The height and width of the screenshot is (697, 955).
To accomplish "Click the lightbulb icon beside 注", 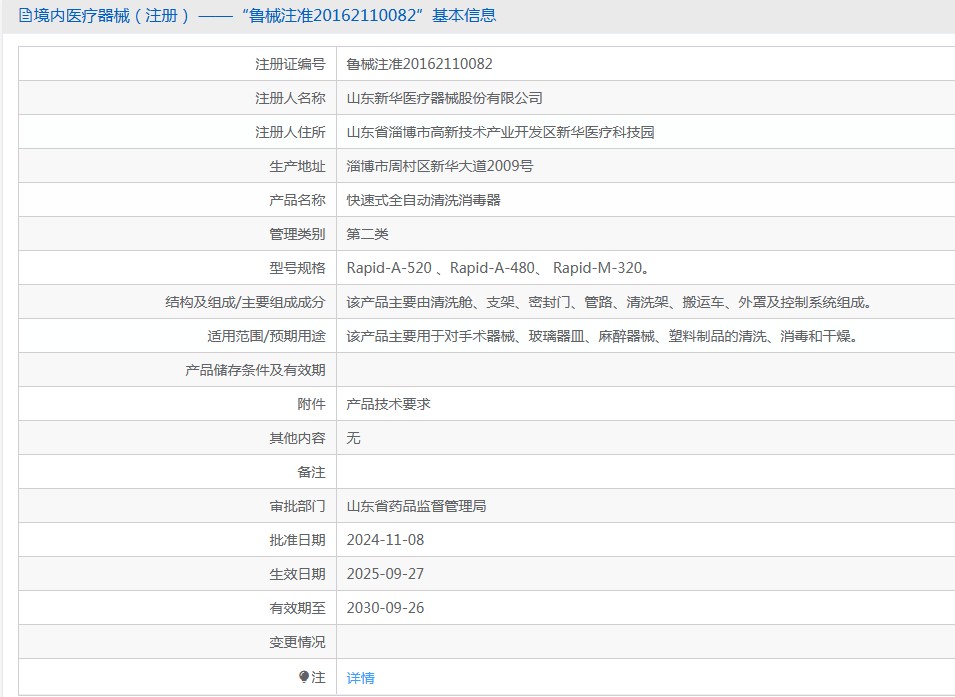I will click(304, 677).
